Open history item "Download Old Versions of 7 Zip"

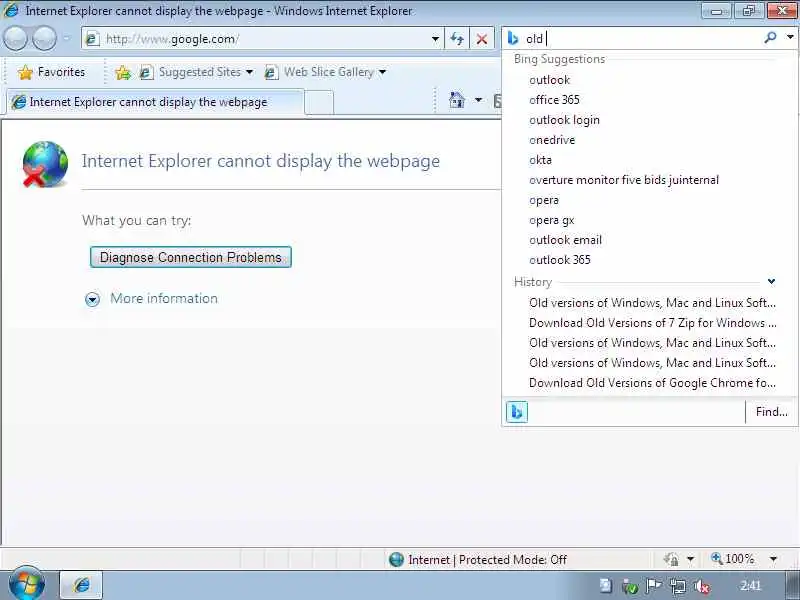pyautogui.click(x=653, y=323)
